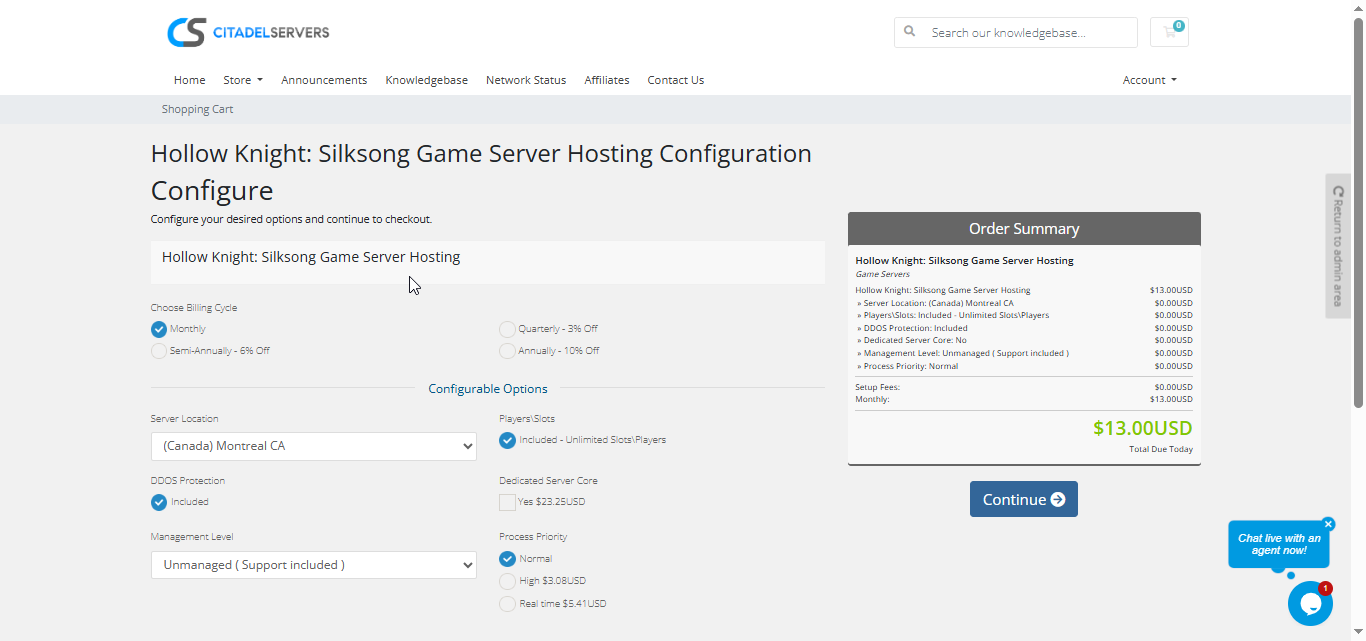Close the chat live popup
This screenshot has width=1366, height=641.
(1328, 524)
